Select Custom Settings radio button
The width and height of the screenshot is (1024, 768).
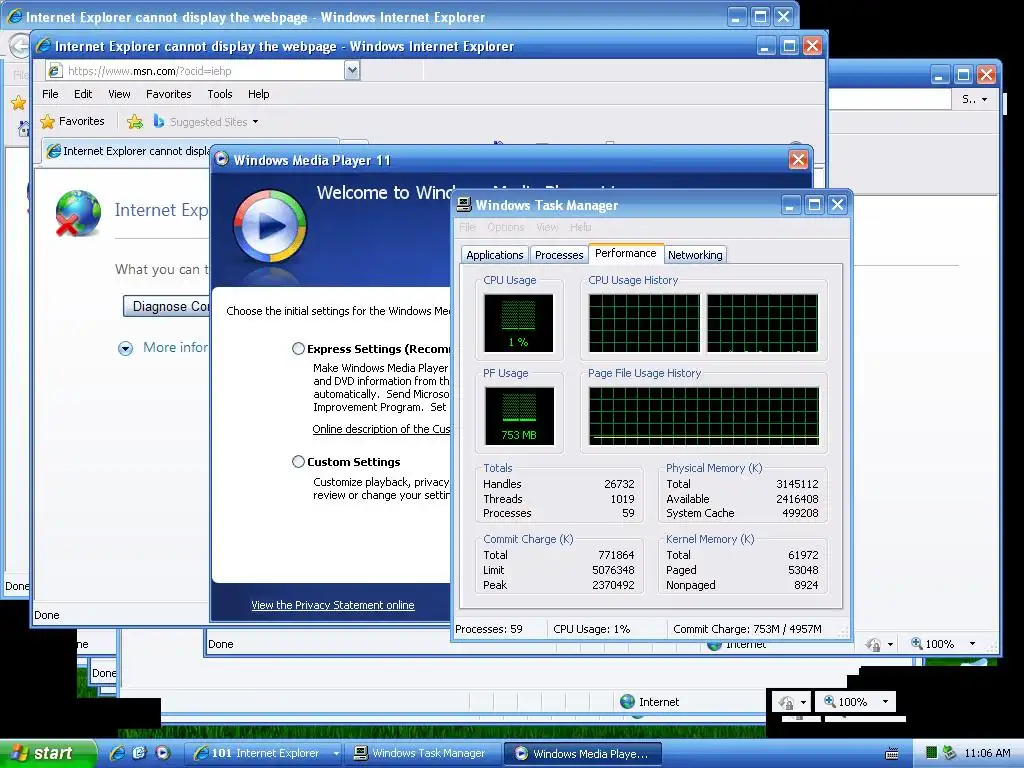[298, 462]
